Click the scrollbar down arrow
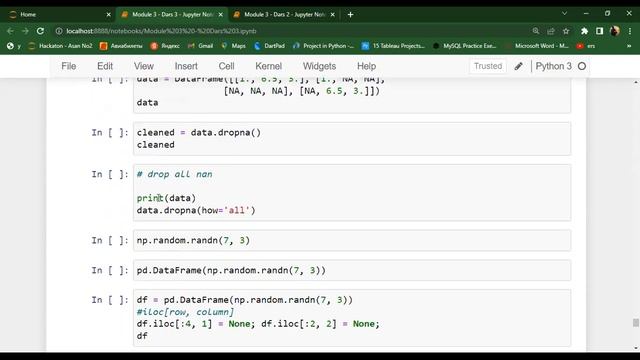 click(636, 348)
